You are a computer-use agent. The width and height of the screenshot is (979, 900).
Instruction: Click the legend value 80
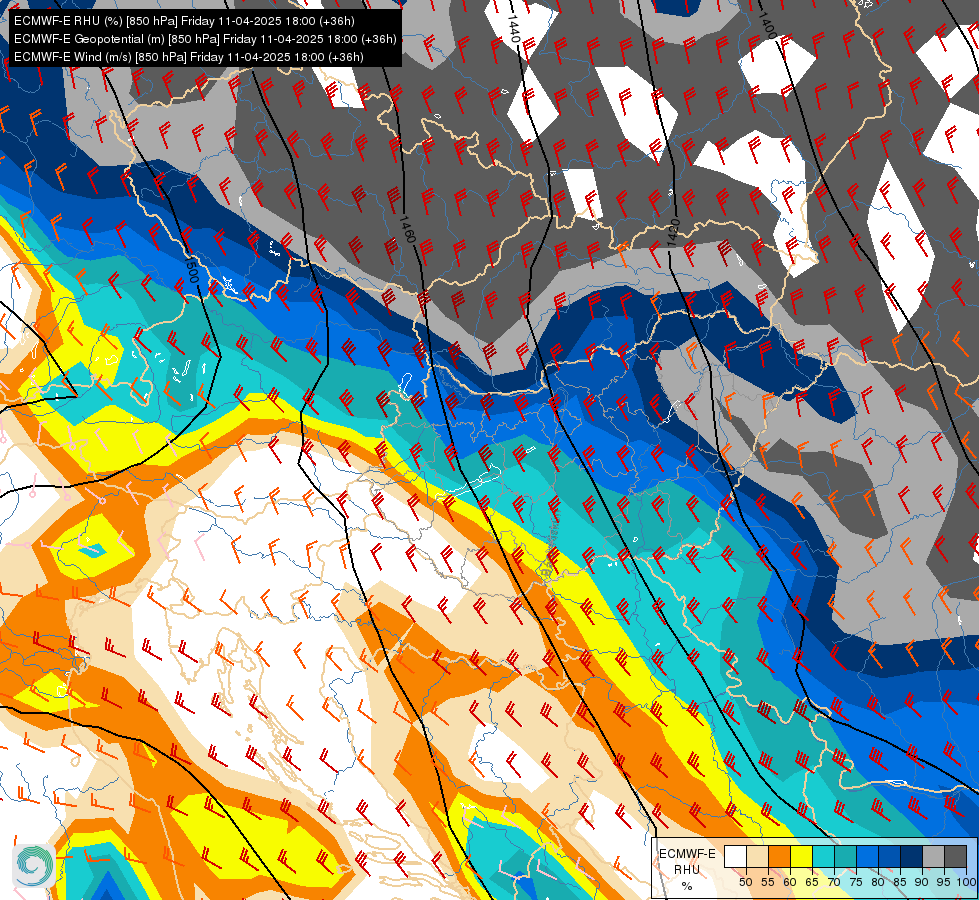click(x=878, y=883)
